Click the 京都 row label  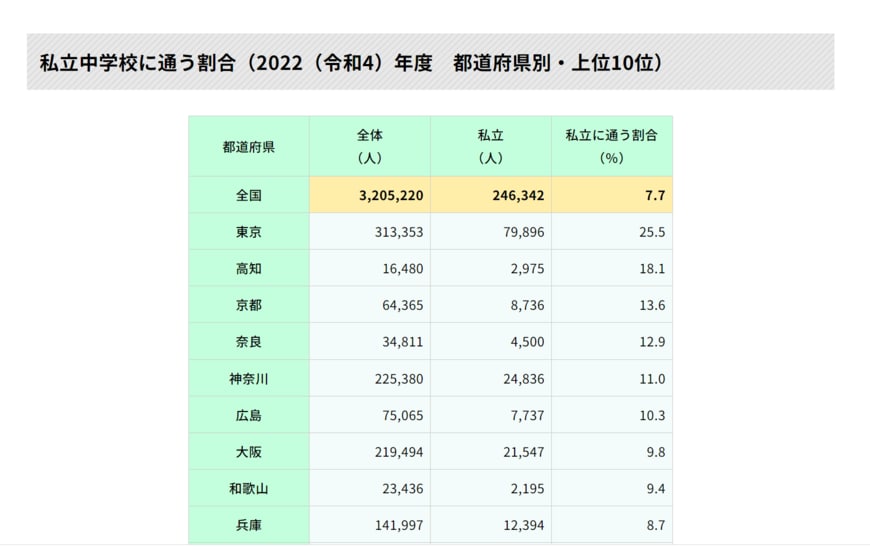[249, 305]
